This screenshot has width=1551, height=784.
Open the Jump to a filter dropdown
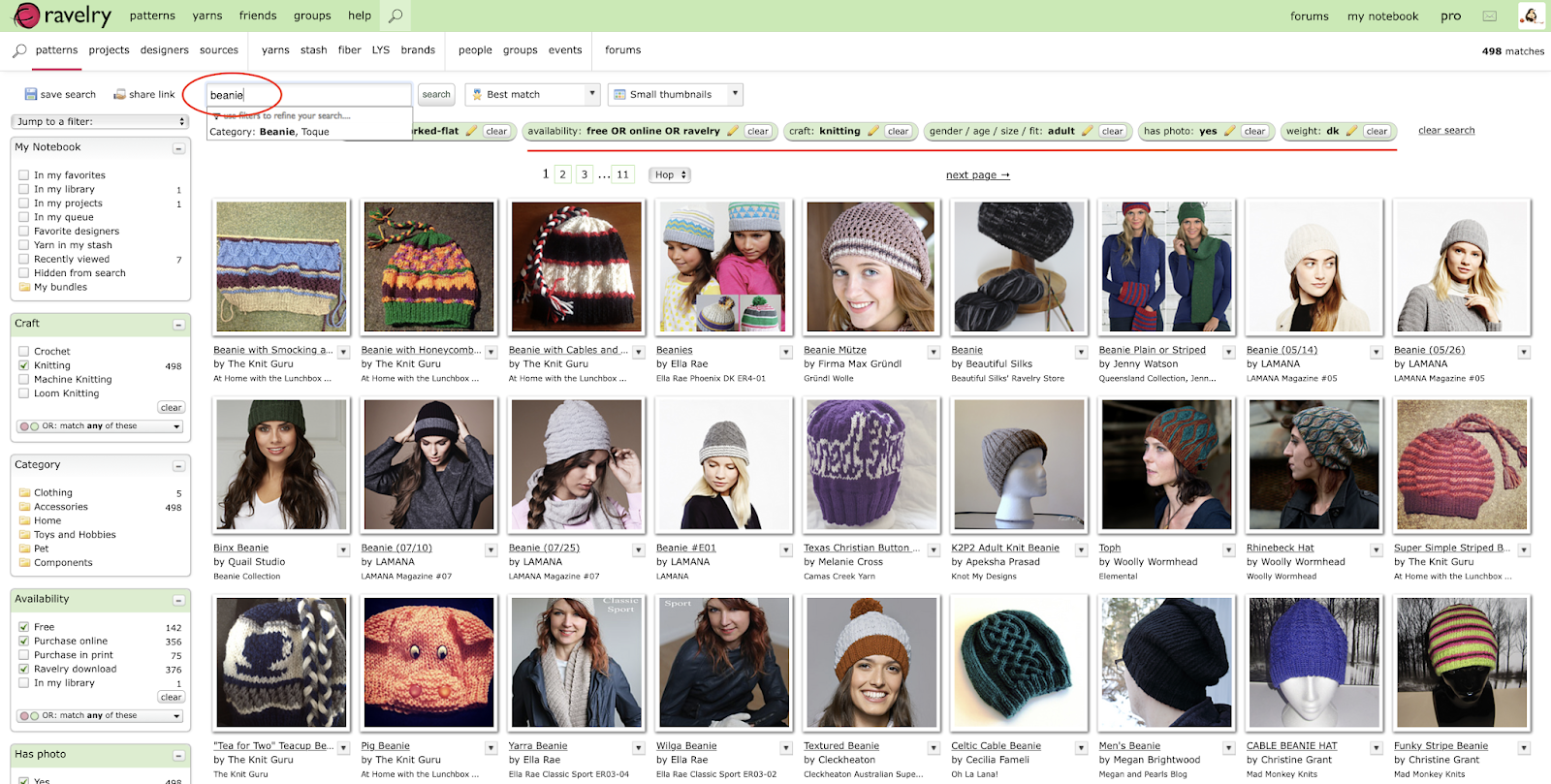point(100,121)
